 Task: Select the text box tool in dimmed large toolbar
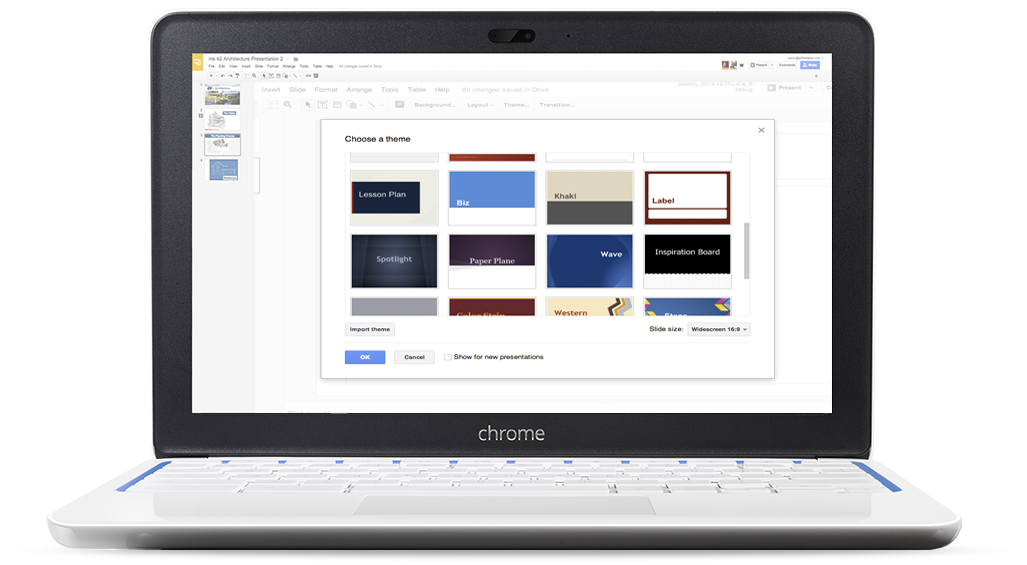click(322, 105)
